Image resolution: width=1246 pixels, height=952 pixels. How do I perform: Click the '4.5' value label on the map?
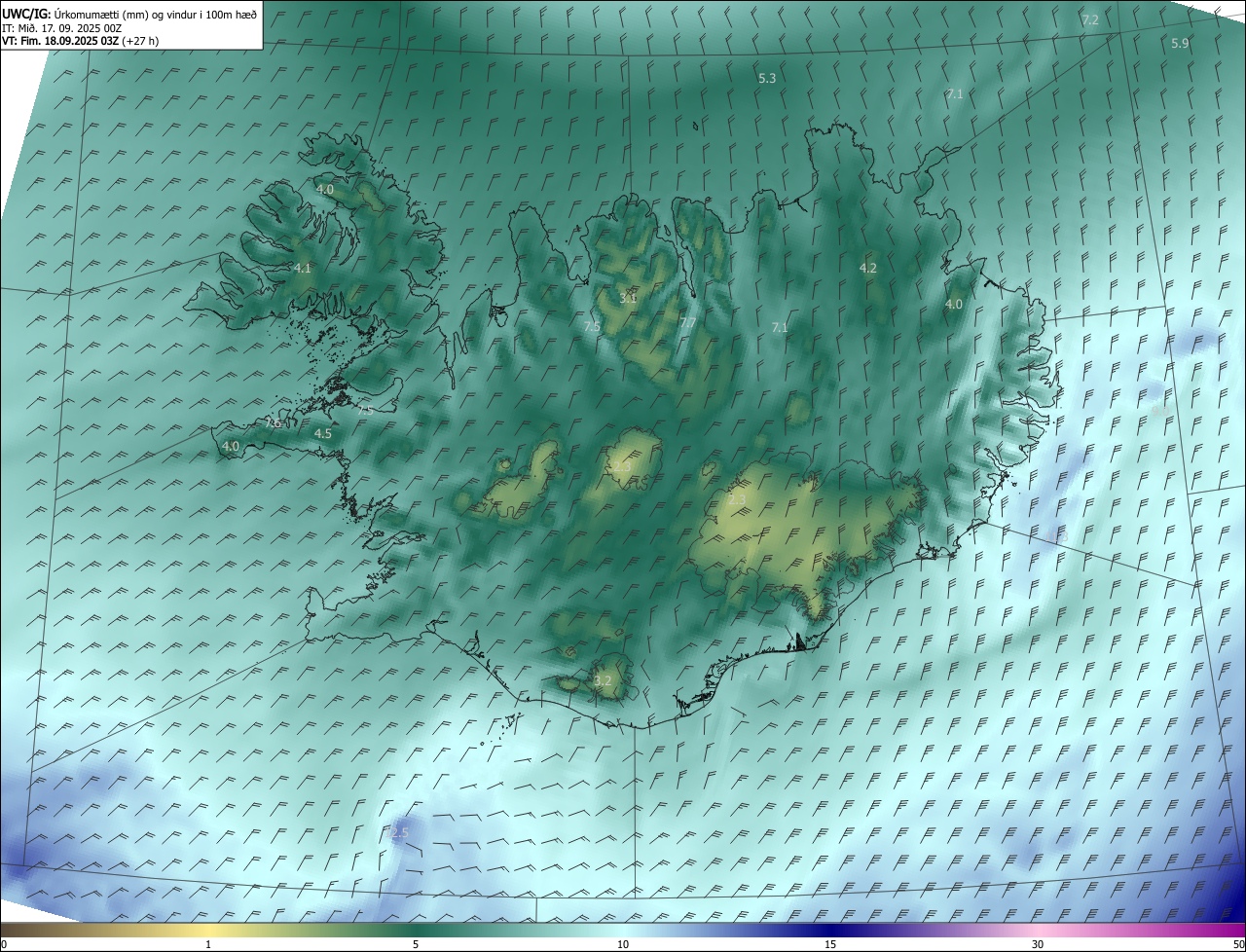pyautogui.click(x=323, y=434)
